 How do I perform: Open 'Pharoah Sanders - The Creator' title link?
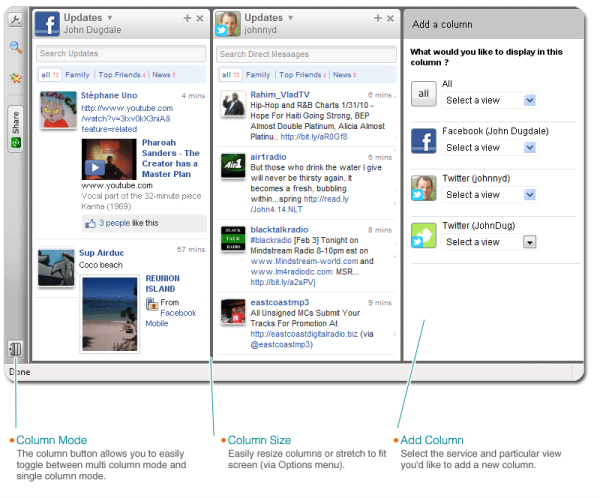pyautogui.click(x=171, y=158)
